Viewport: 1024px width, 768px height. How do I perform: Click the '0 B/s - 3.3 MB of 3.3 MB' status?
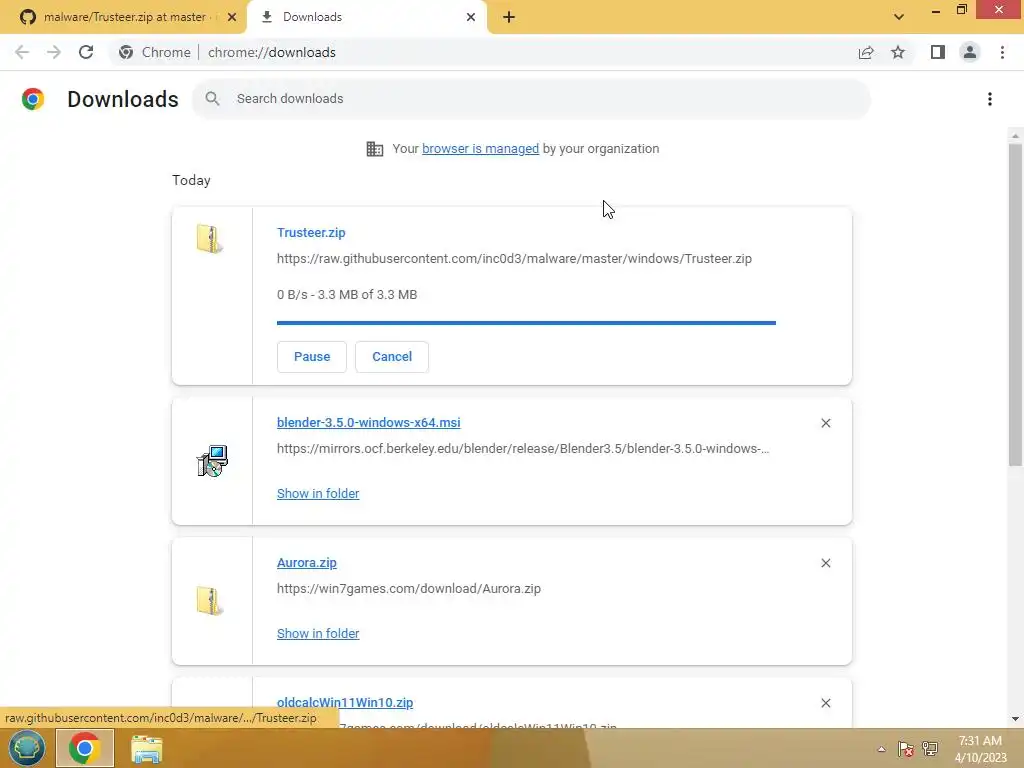pos(347,295)
